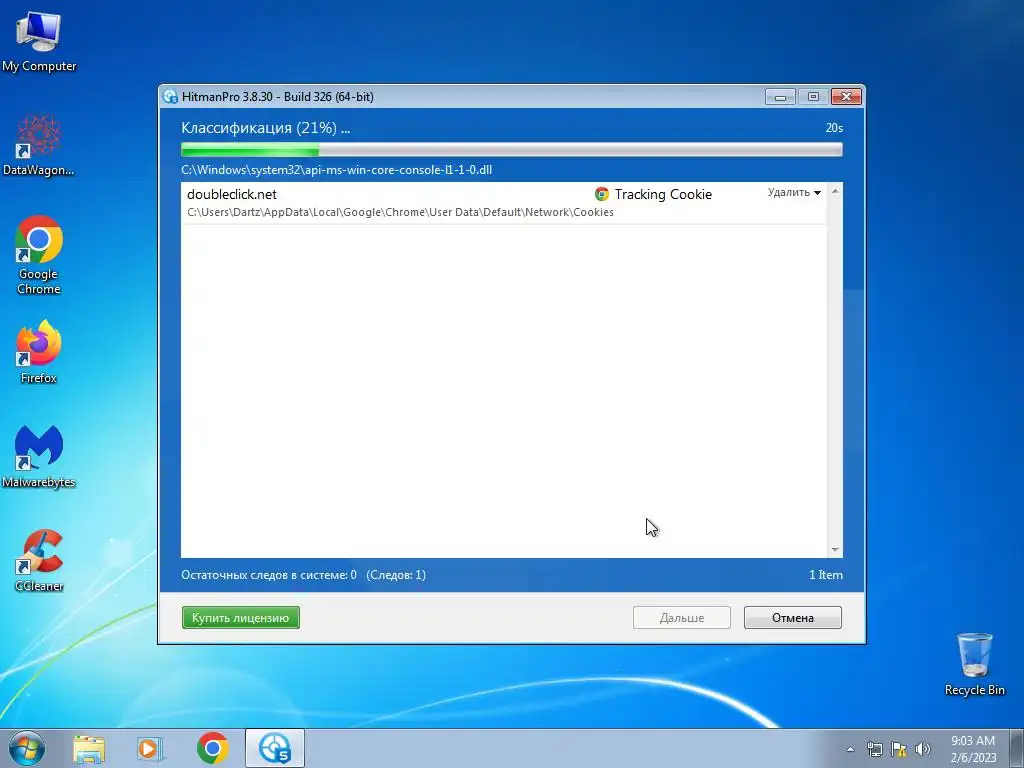Open Chrome from the taskbar
Image resolution: width=1024 pixels, height=768 pixels.
pos(212,748)
